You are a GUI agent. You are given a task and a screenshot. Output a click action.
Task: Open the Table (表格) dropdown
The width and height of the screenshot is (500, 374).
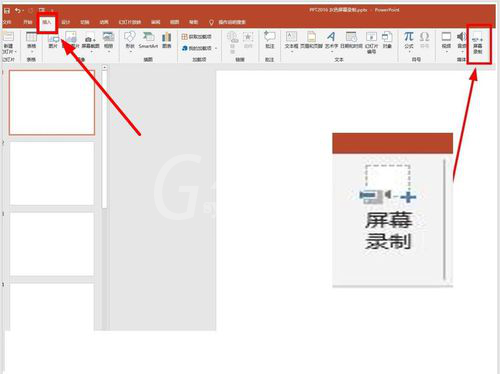[31, 42]
